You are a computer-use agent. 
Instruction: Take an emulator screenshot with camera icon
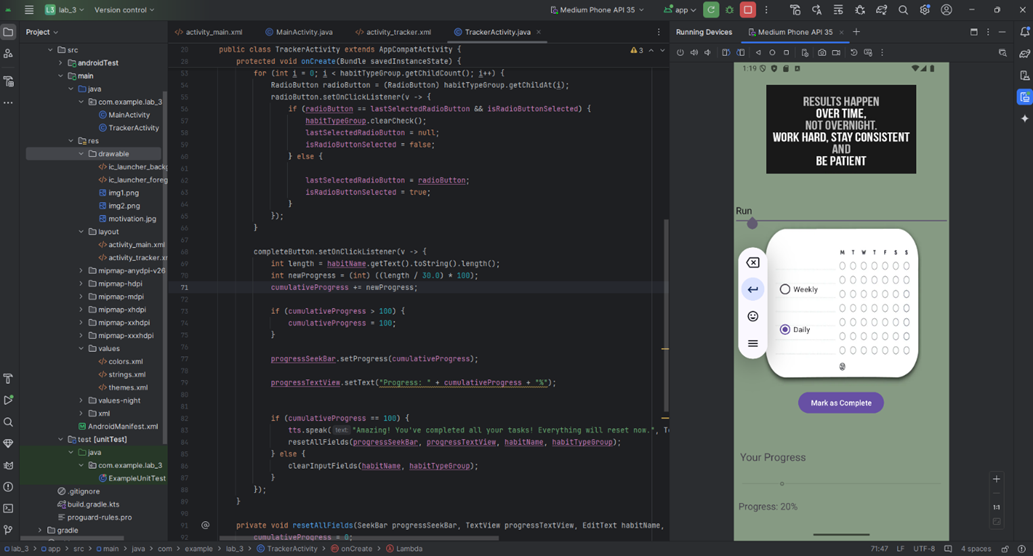[822, 53]
